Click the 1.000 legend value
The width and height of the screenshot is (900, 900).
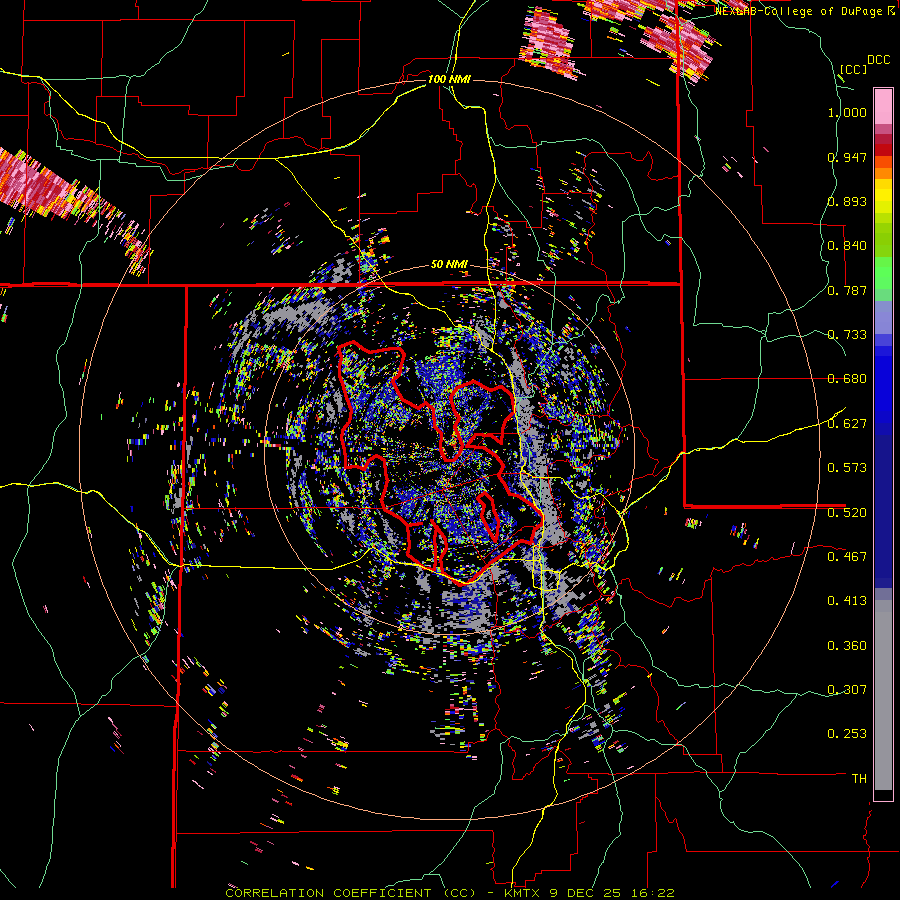pos(847,112)
